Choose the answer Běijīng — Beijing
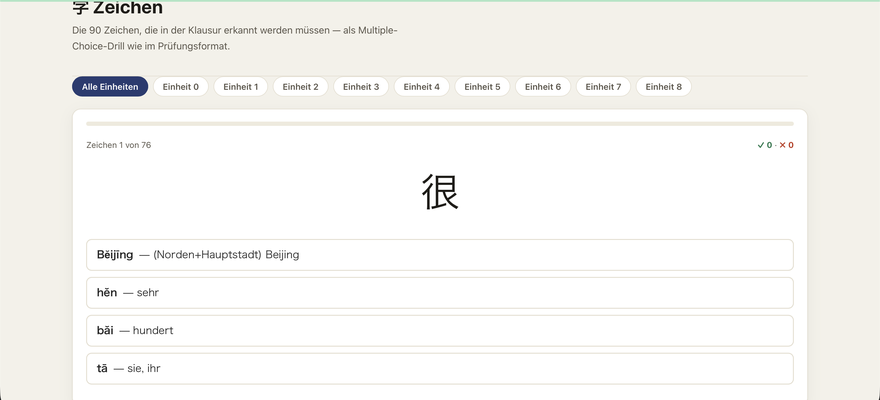This screenshot has height=400, width=880. point(440,255)
